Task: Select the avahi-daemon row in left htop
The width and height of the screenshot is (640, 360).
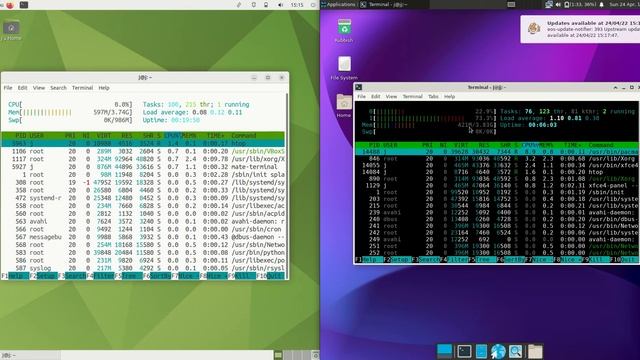Action: coord(143,221)
